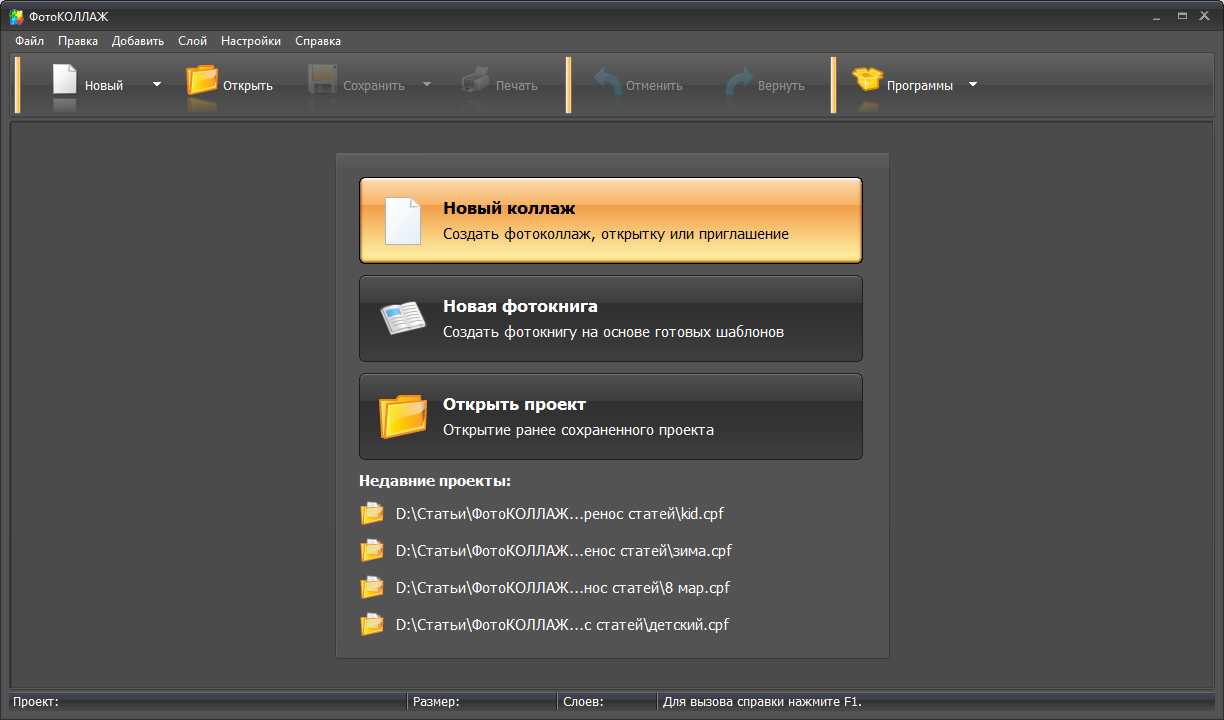Open the Справка menu
The height and width of the screenshot is (720, 1224).
click(x=318, y=41)
